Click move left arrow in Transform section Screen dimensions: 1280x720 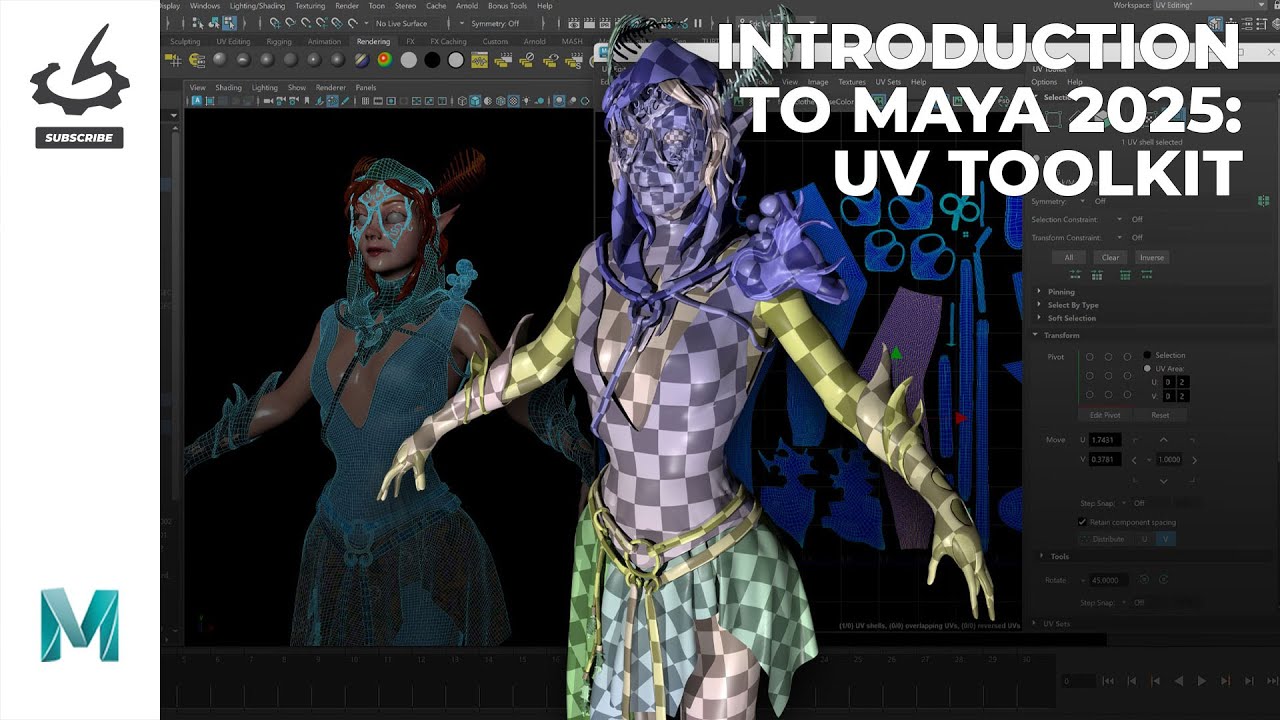[x=1134, y=460]
